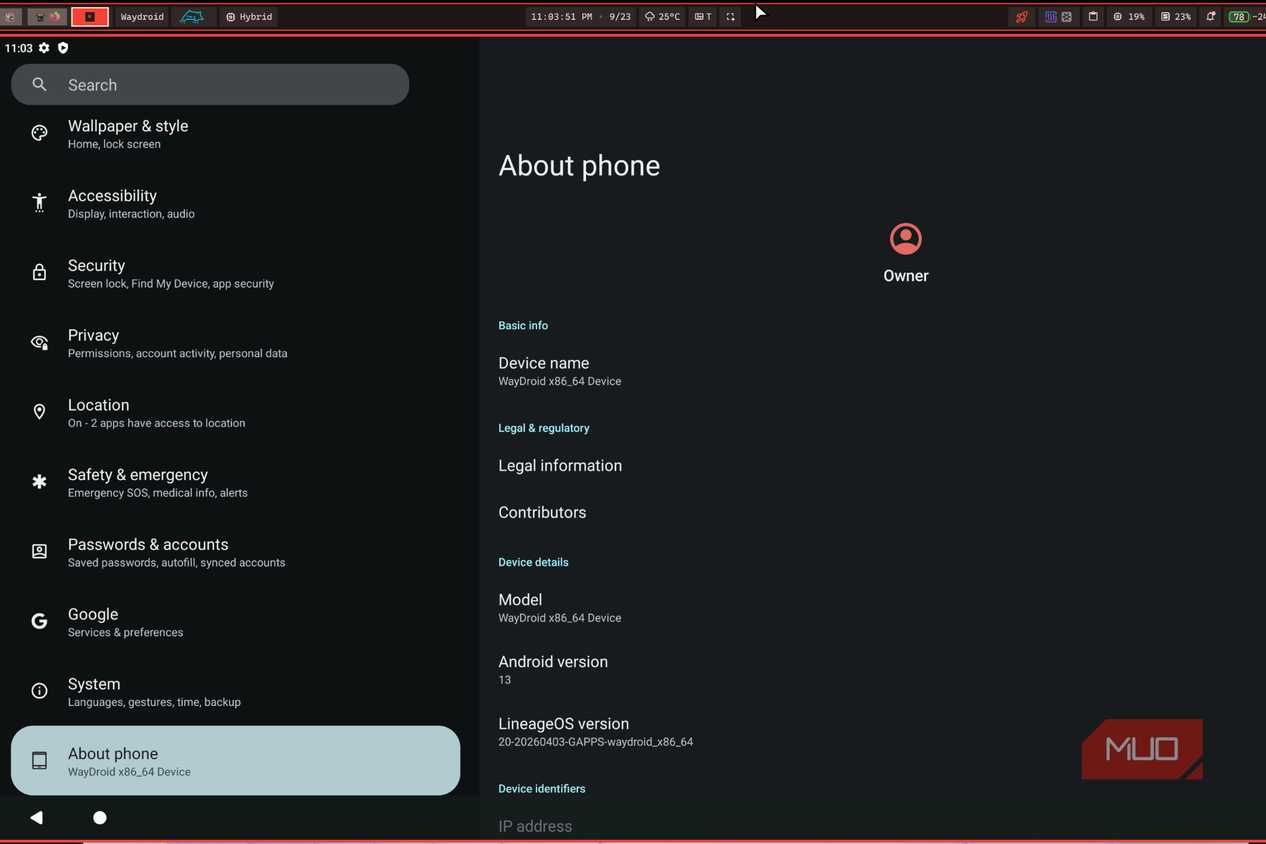Click the red highlighted workspace button
This screenshot has width=1266, height=844.
(90, 17)
